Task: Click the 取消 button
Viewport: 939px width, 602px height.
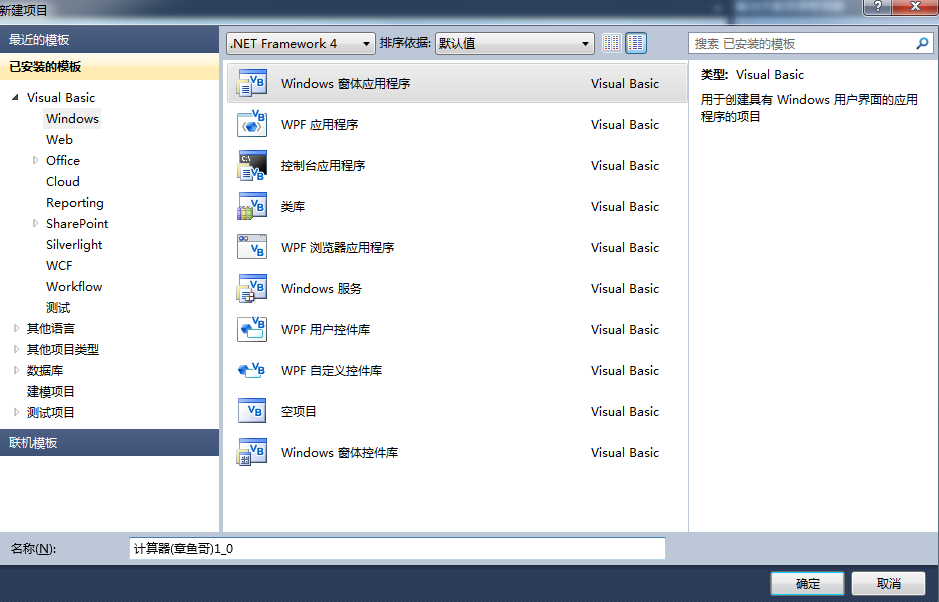Action: (x=889, y=583)
